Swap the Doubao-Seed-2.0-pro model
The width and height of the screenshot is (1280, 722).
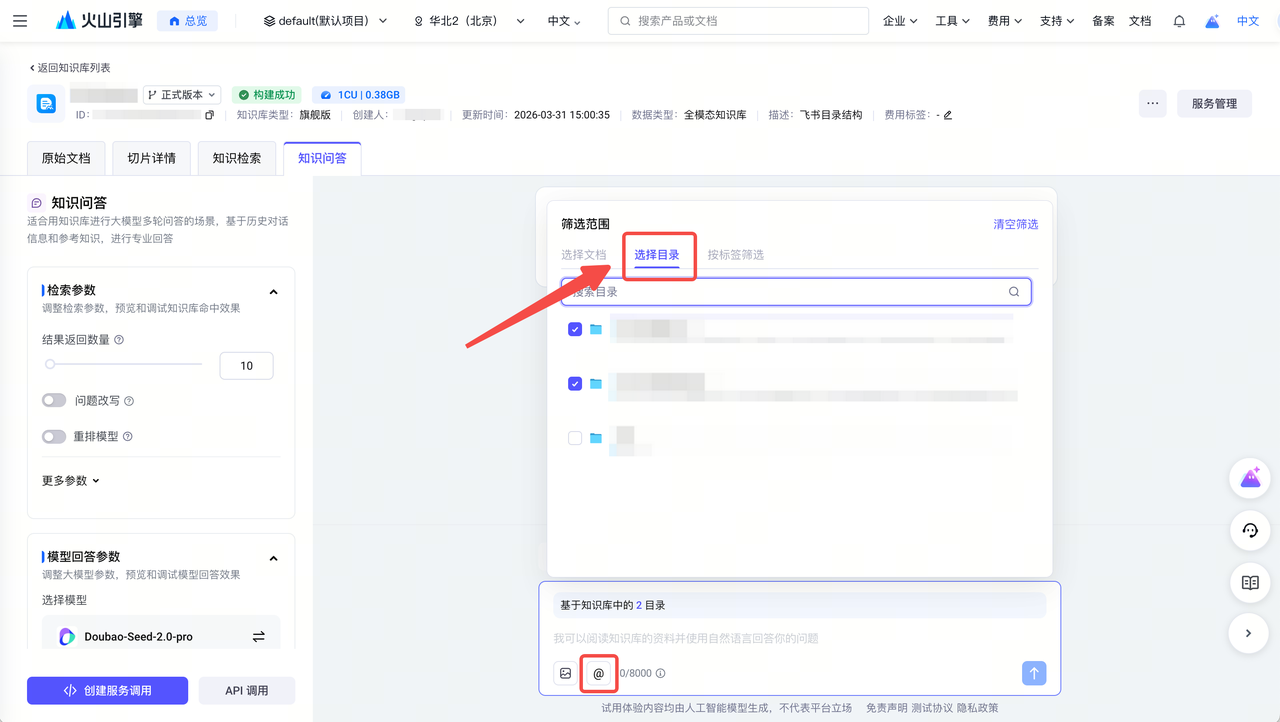258,636
